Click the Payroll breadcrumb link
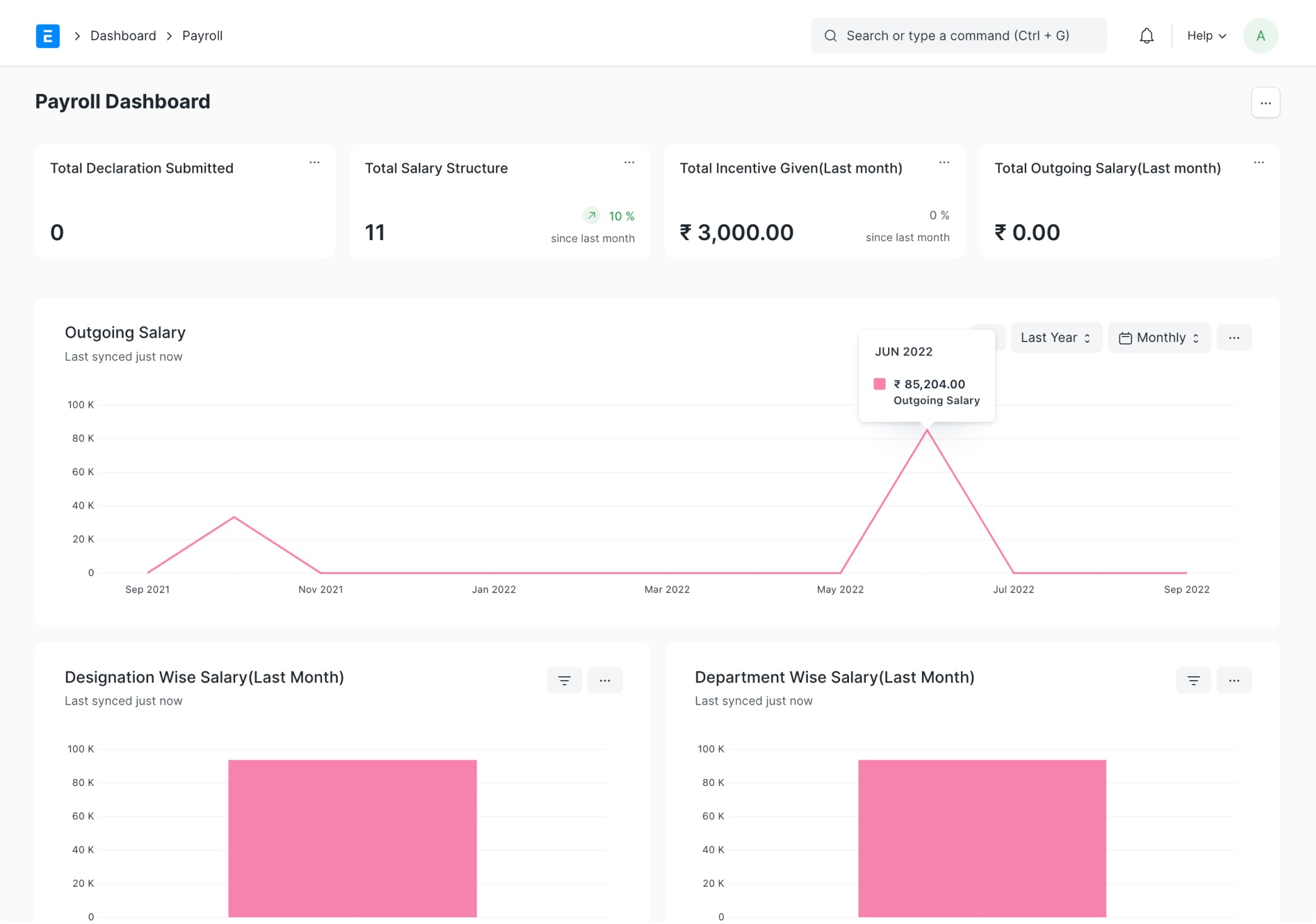Viewport: 1316px width, 924px height. (202, 36)
